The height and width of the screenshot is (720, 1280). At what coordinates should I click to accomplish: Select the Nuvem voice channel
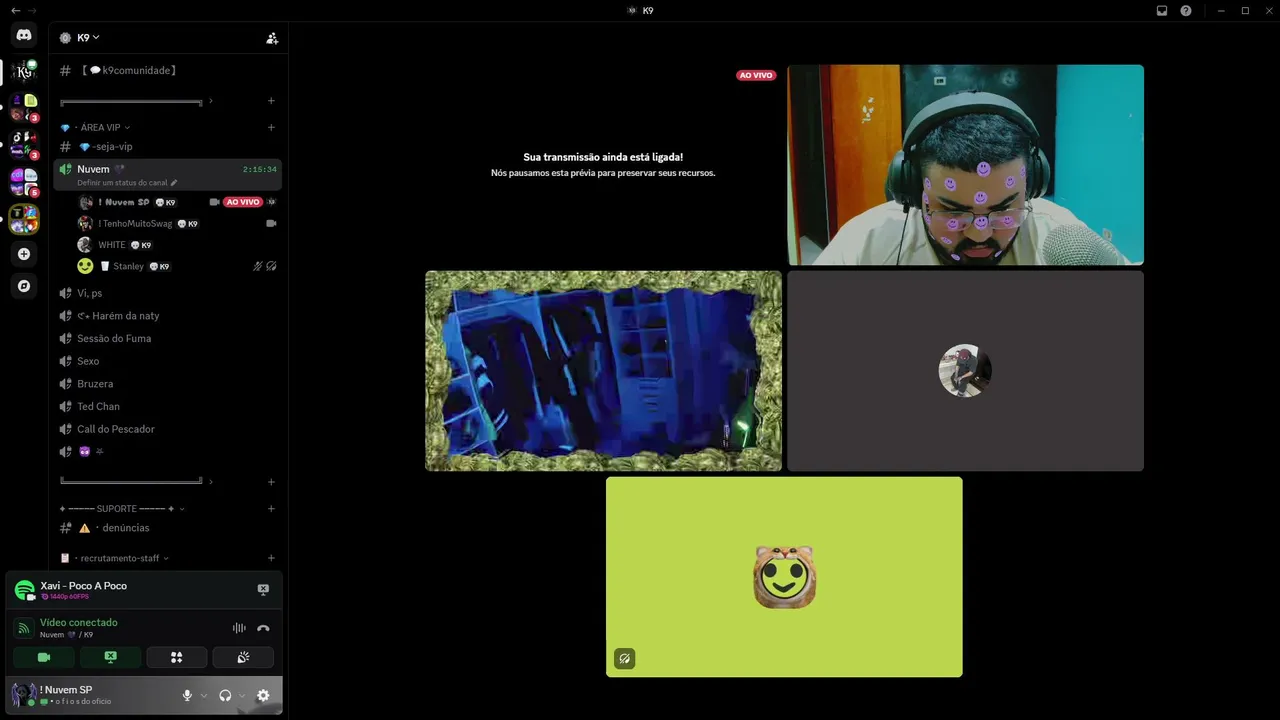[x=168, y=174]
